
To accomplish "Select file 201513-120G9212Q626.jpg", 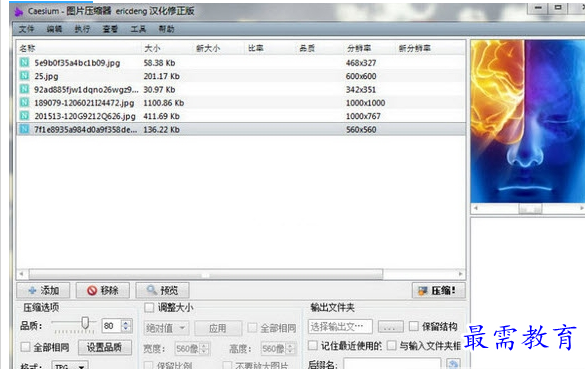I will 85,116.
